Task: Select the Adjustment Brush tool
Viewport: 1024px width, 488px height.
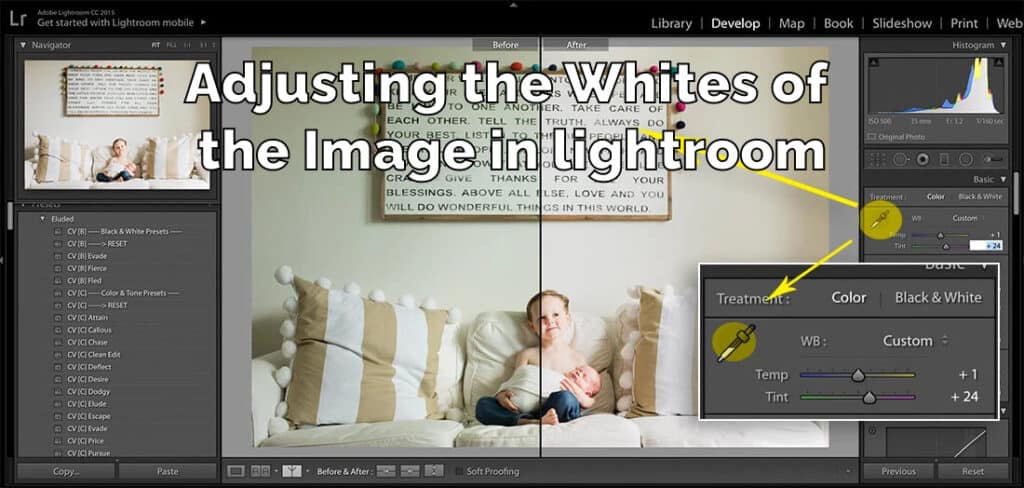Action: (x=993, y=159)
